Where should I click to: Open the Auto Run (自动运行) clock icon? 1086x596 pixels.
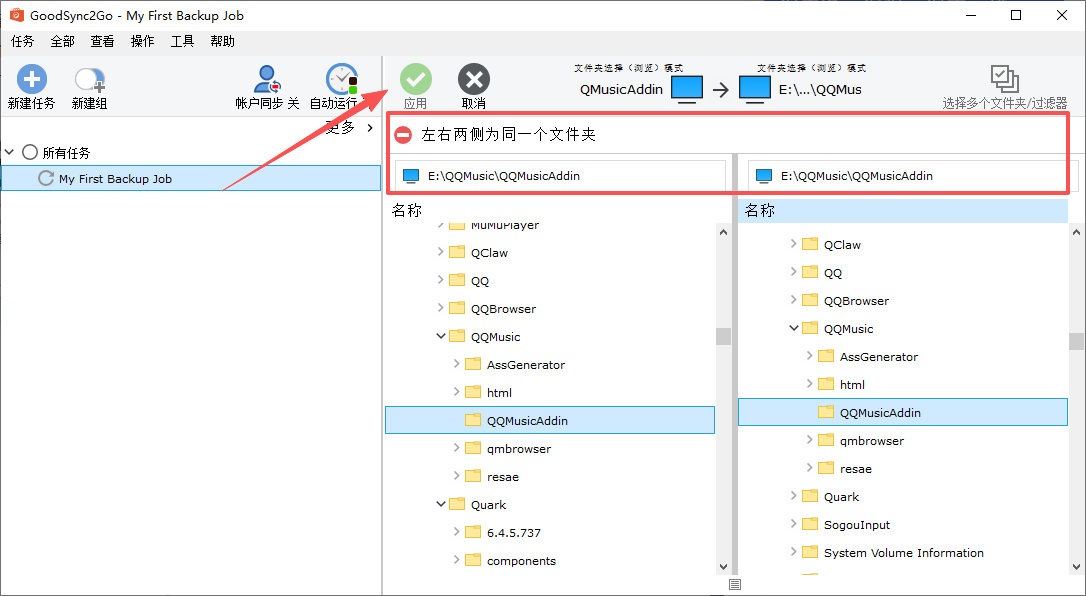tap(342, 79)
